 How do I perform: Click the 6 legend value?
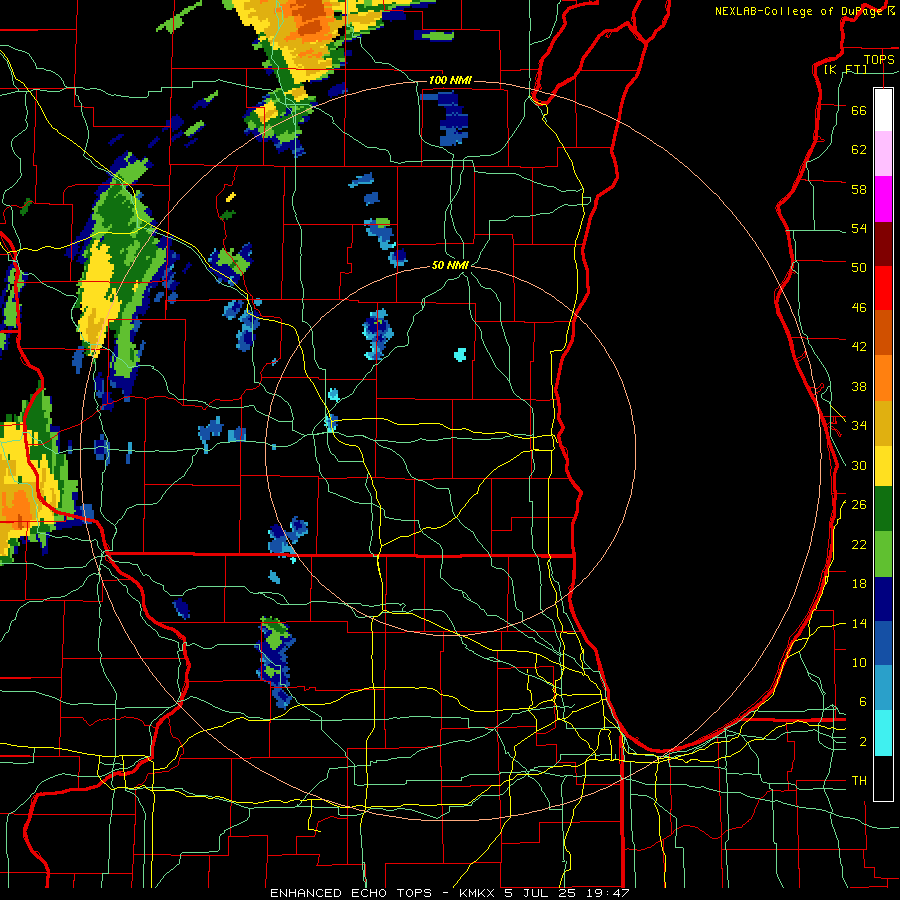point(863,702)
